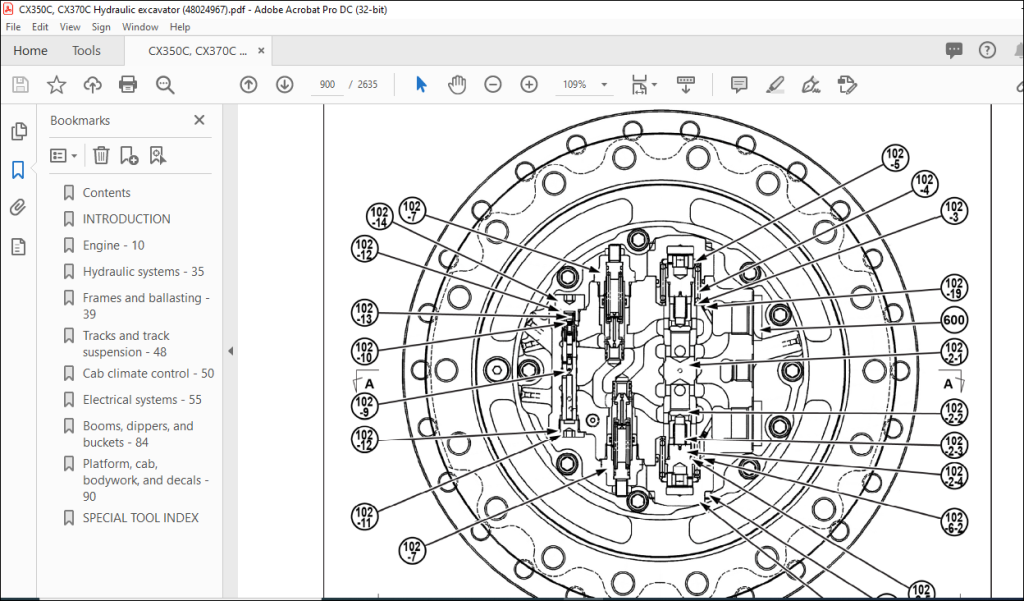
Task: Select the CX350C, CX370C document tab
Action: coord(197,51)
